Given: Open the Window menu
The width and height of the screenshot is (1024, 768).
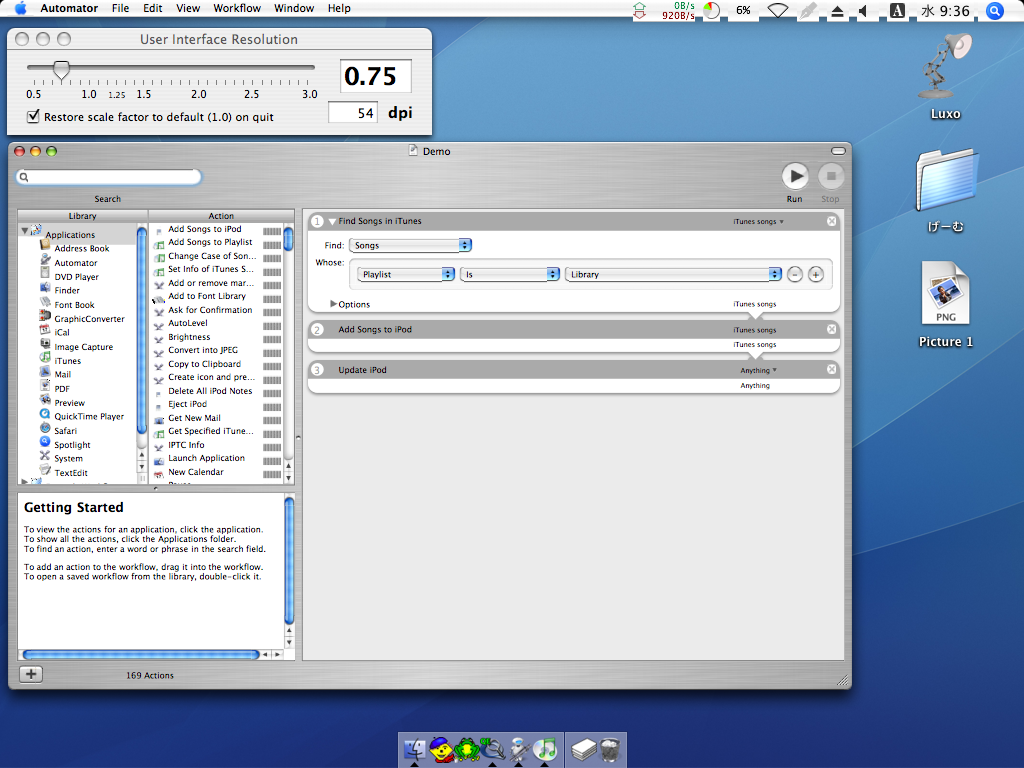Looking at the screenshot, I should (294, 8).
